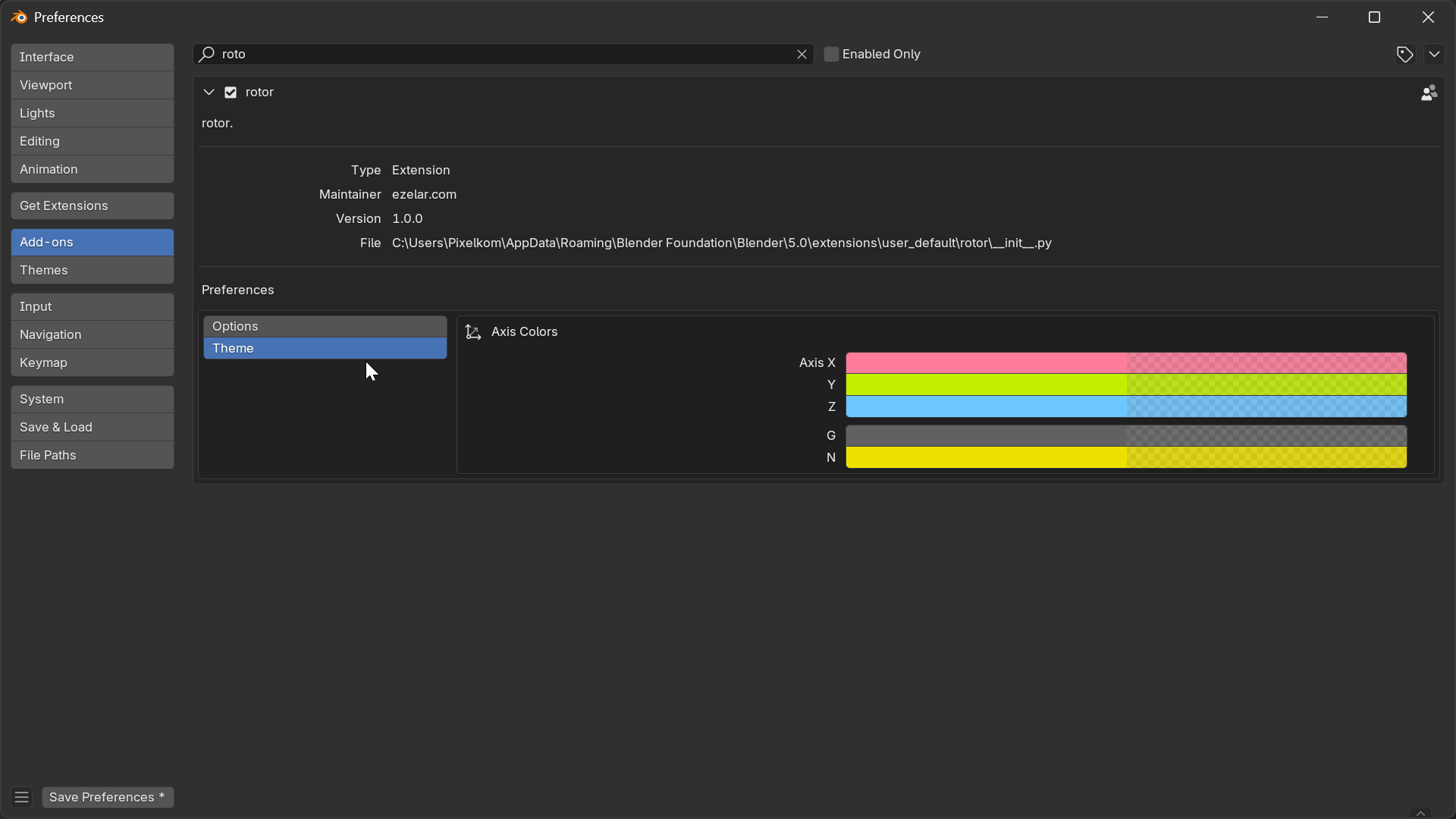Click the pink Axis X color swatch
Image resolution: width=1456 pixels, height=819 pixels.
click(1126, 362)
